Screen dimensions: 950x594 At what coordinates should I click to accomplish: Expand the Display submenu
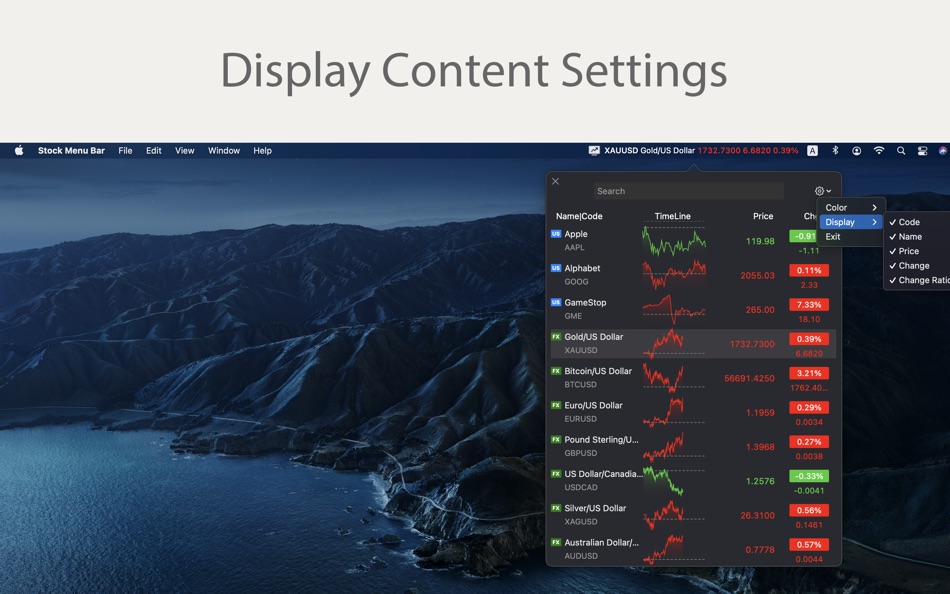(851, 222)
